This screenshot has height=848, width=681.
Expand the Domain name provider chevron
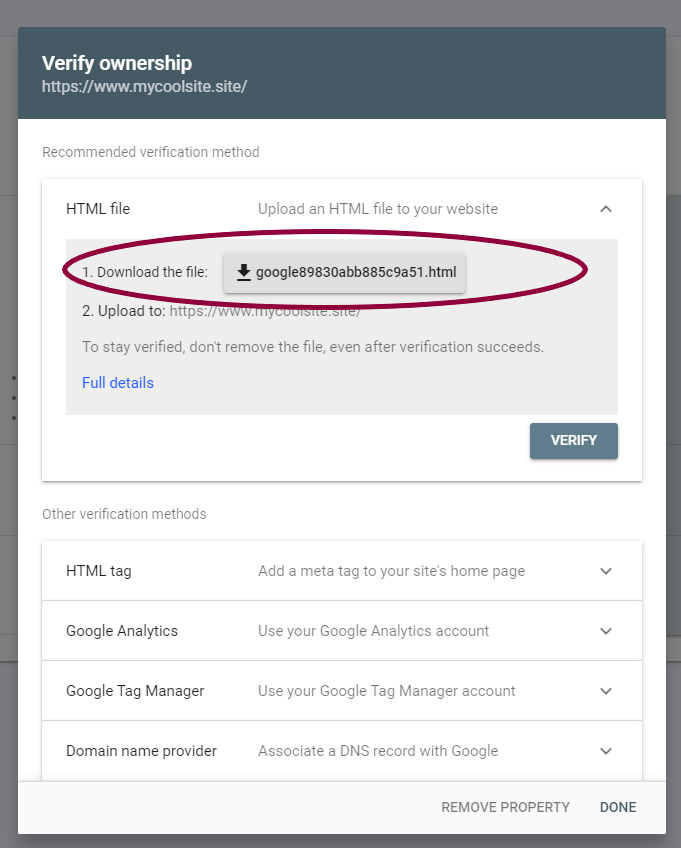[606, 751]
